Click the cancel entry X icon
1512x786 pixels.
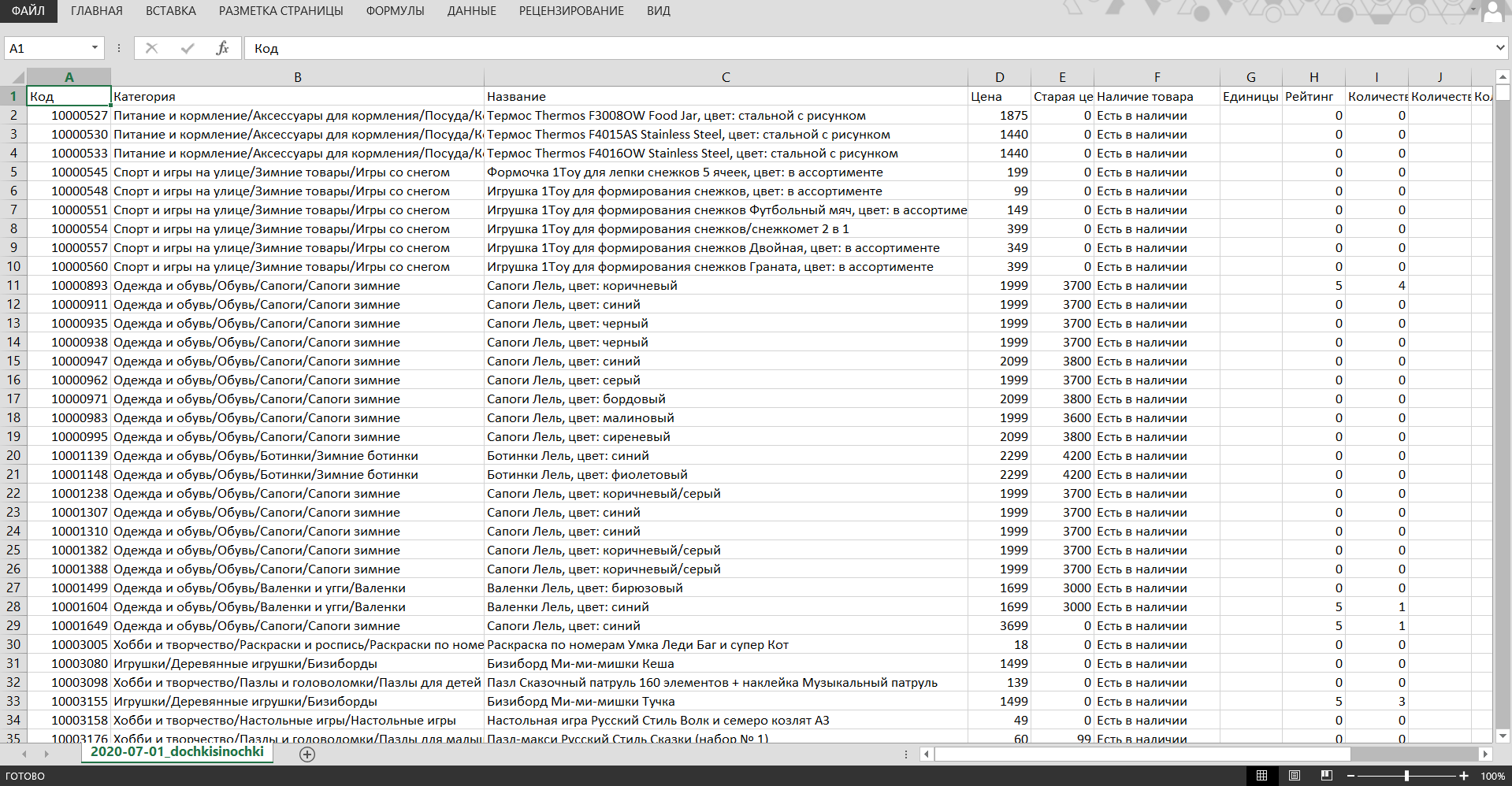click(x=152, y=48)
